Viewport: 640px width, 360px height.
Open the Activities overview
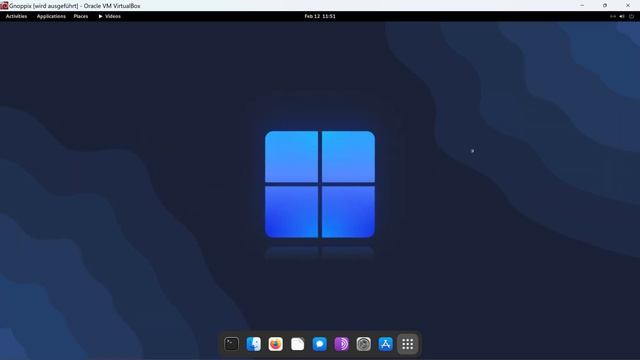coord(16,16)
